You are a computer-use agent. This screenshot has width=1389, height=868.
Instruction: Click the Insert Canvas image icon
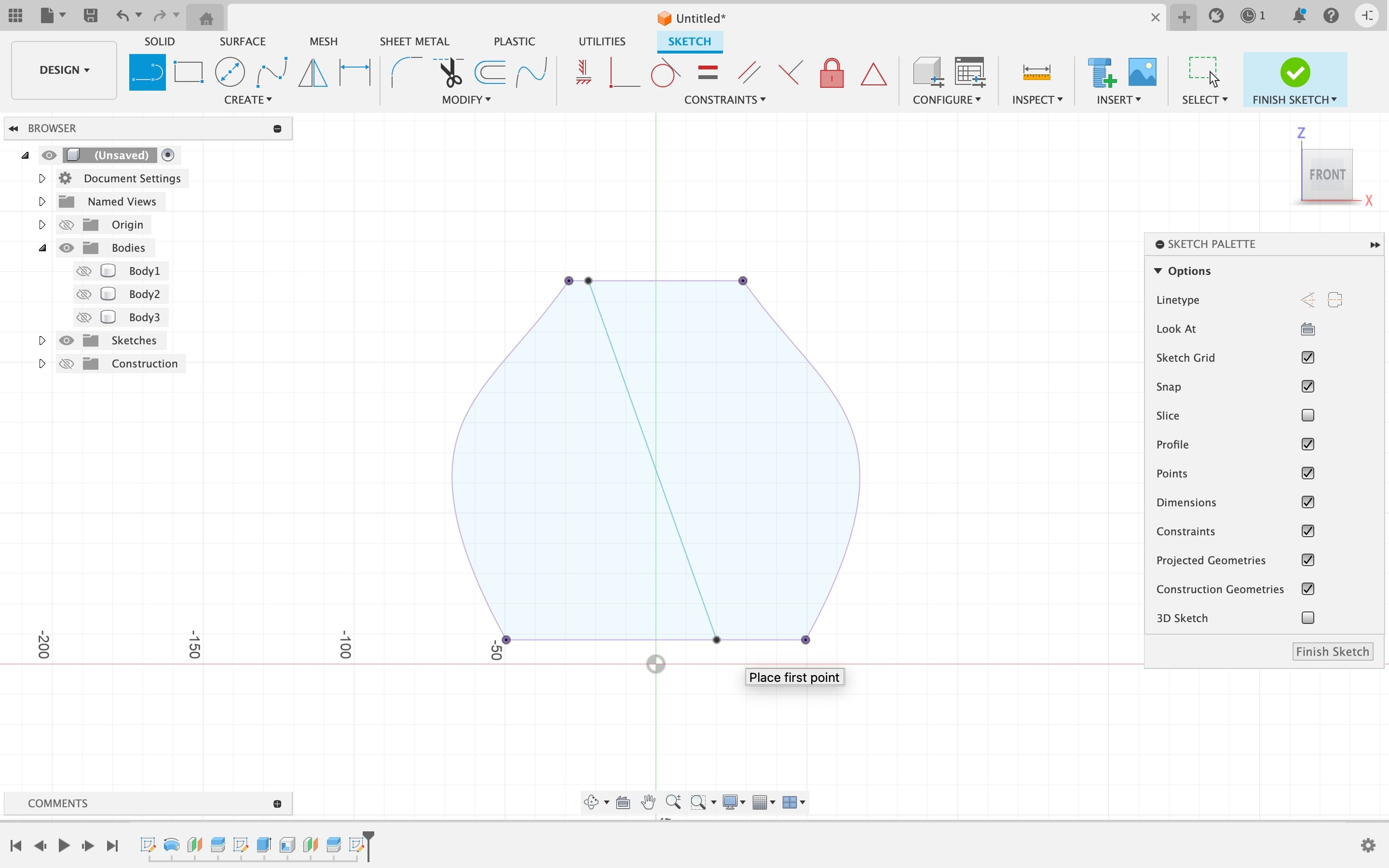pos(1142,72)
